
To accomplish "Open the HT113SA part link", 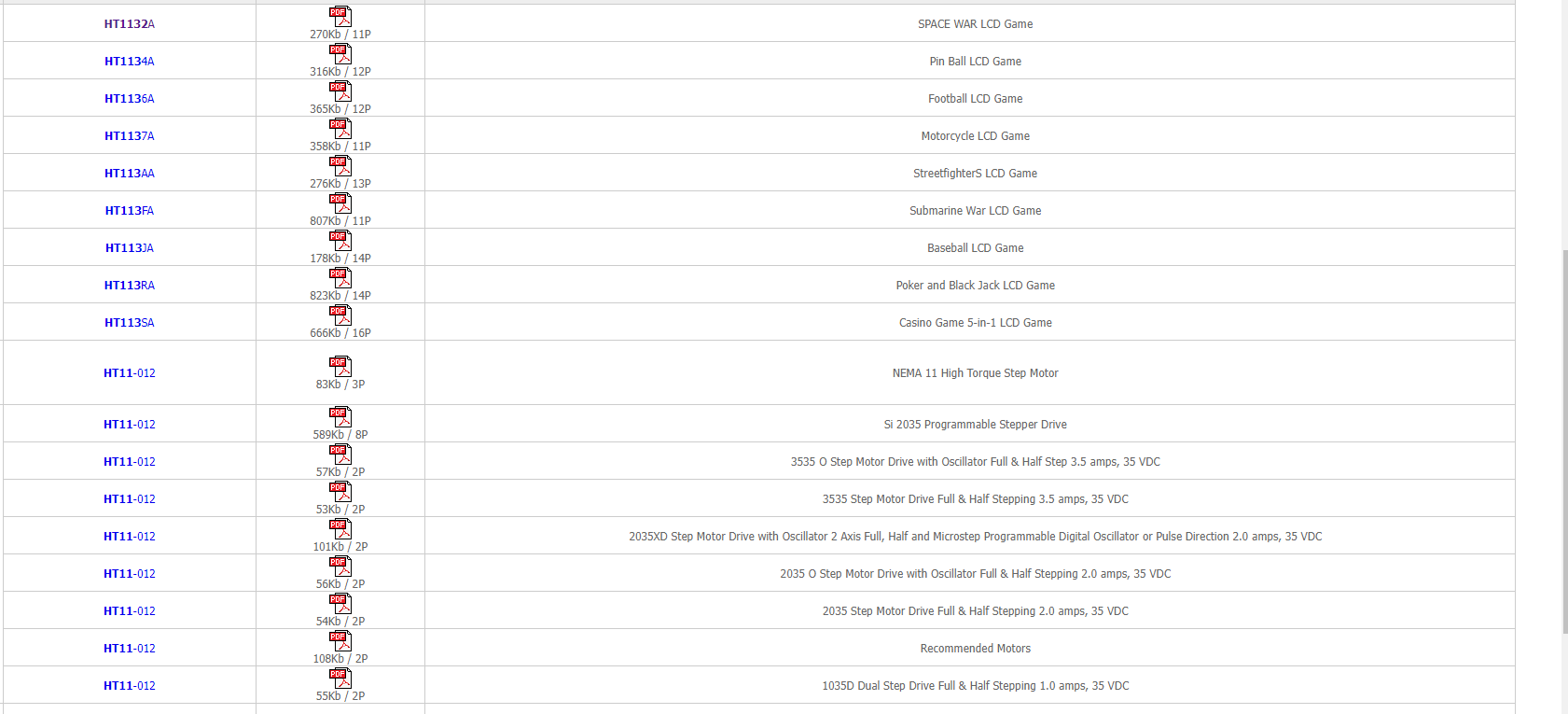I will coord(130,323).
